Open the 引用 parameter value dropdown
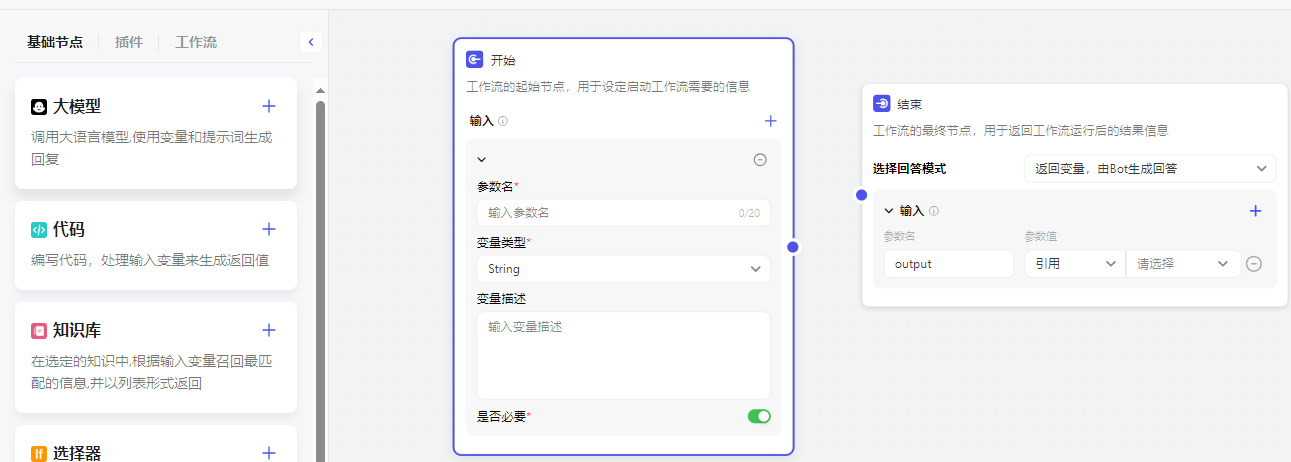This screenshot has width=1291, height=462. pos(1074,264)
